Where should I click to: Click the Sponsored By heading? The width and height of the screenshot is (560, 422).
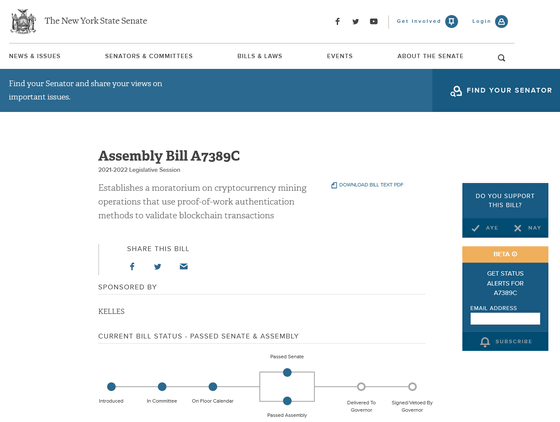point(128,287)
